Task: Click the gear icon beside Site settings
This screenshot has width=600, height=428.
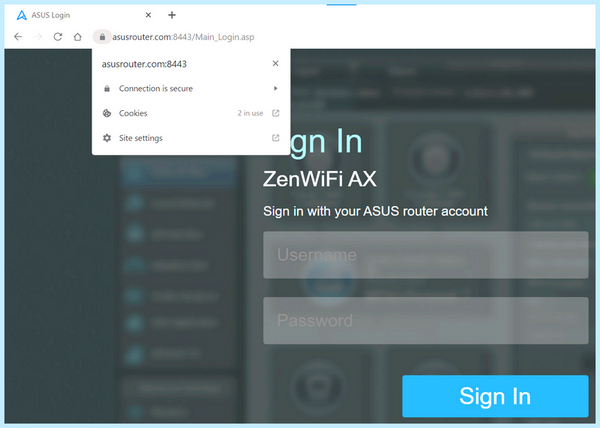Action: [107, 138]
